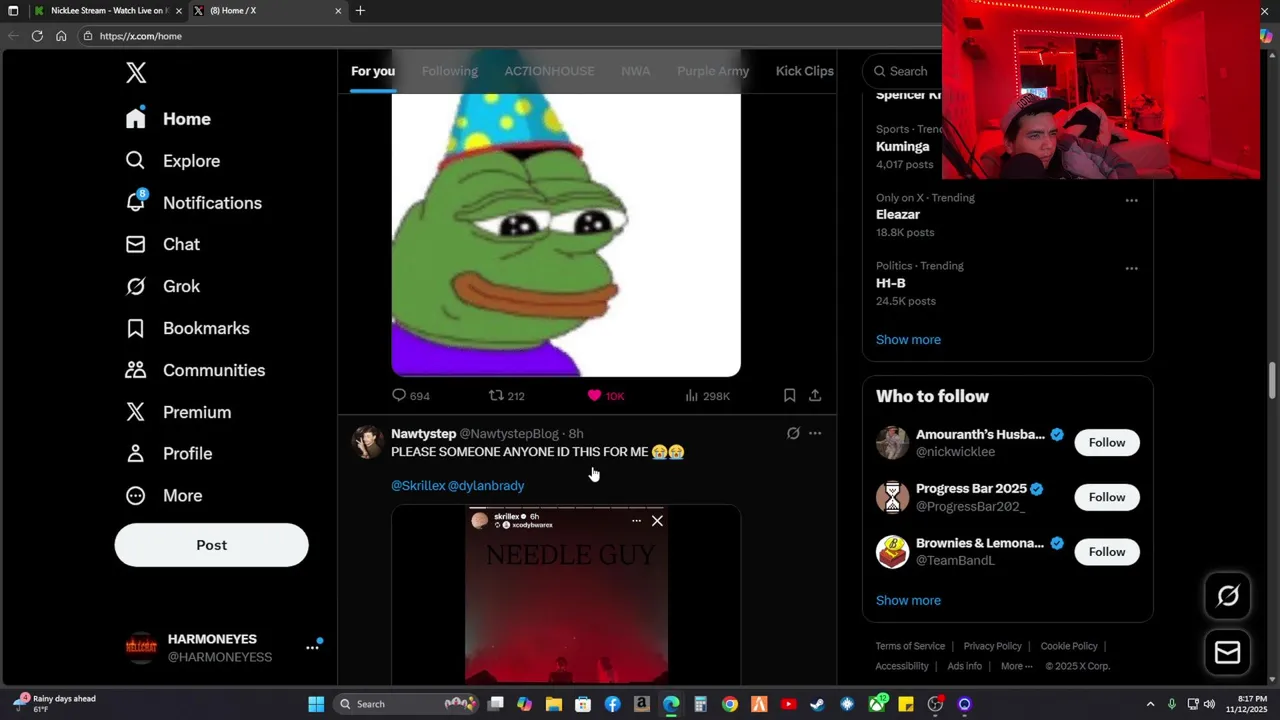
Task: Click the Windows Start button
Action: (x=316, y=704)
